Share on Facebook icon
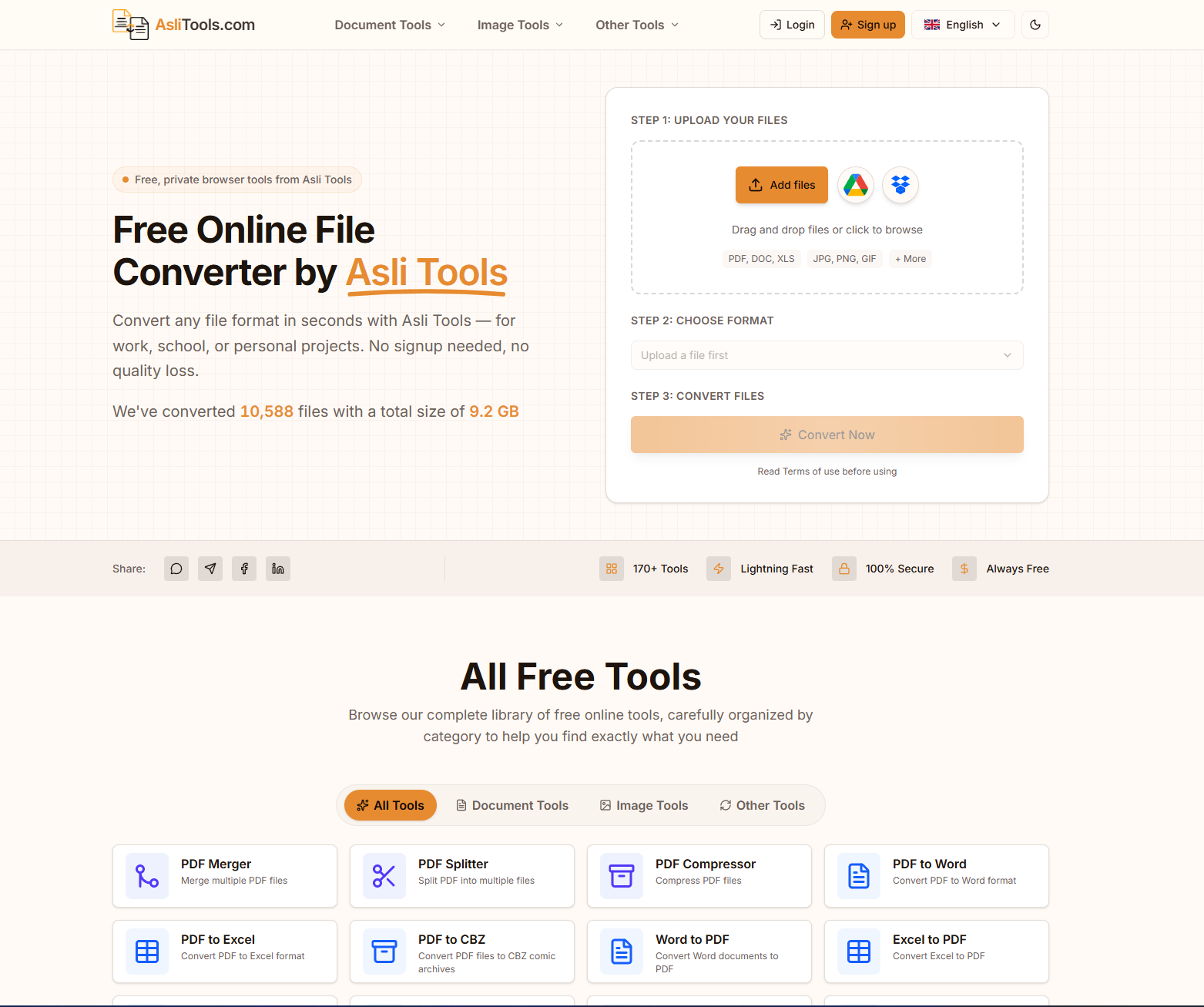The width and height of the screenshot is (1204, 1007). (x=244, y=569)
